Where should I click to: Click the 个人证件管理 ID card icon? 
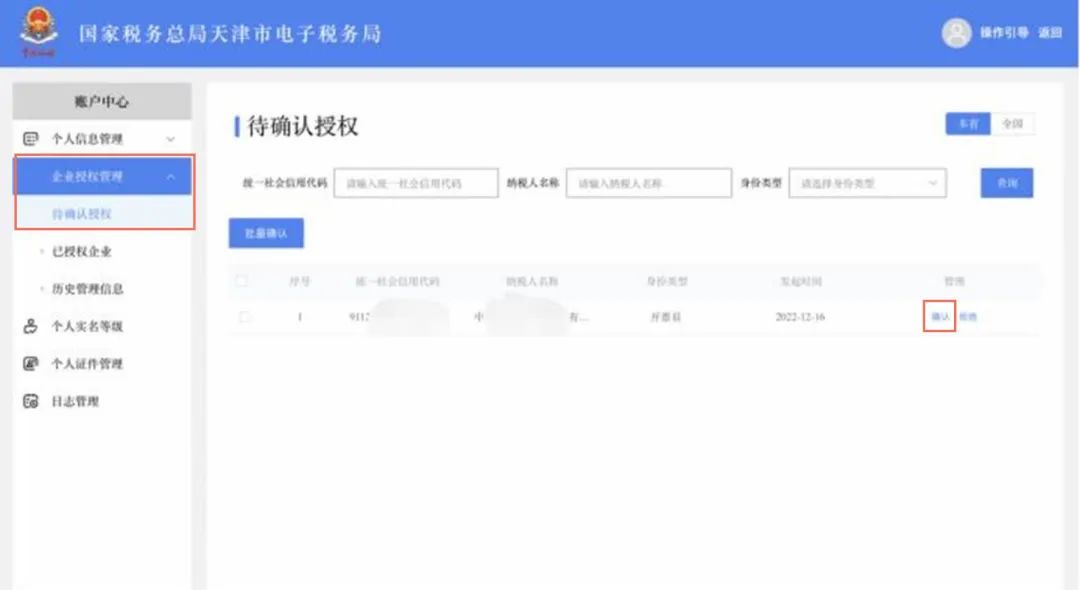tap(30, 364)
